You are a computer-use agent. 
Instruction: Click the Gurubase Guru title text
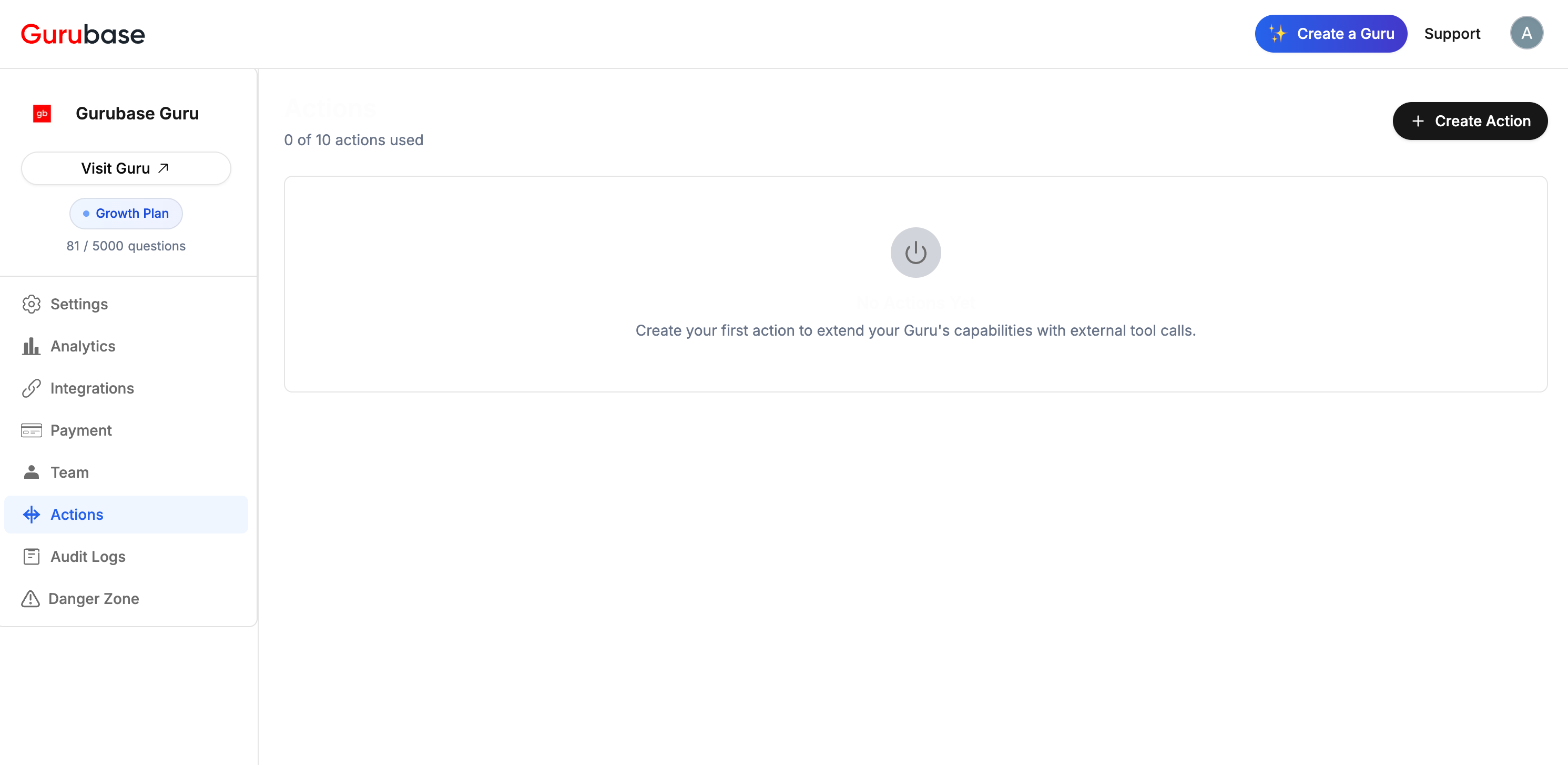[137, 114]
